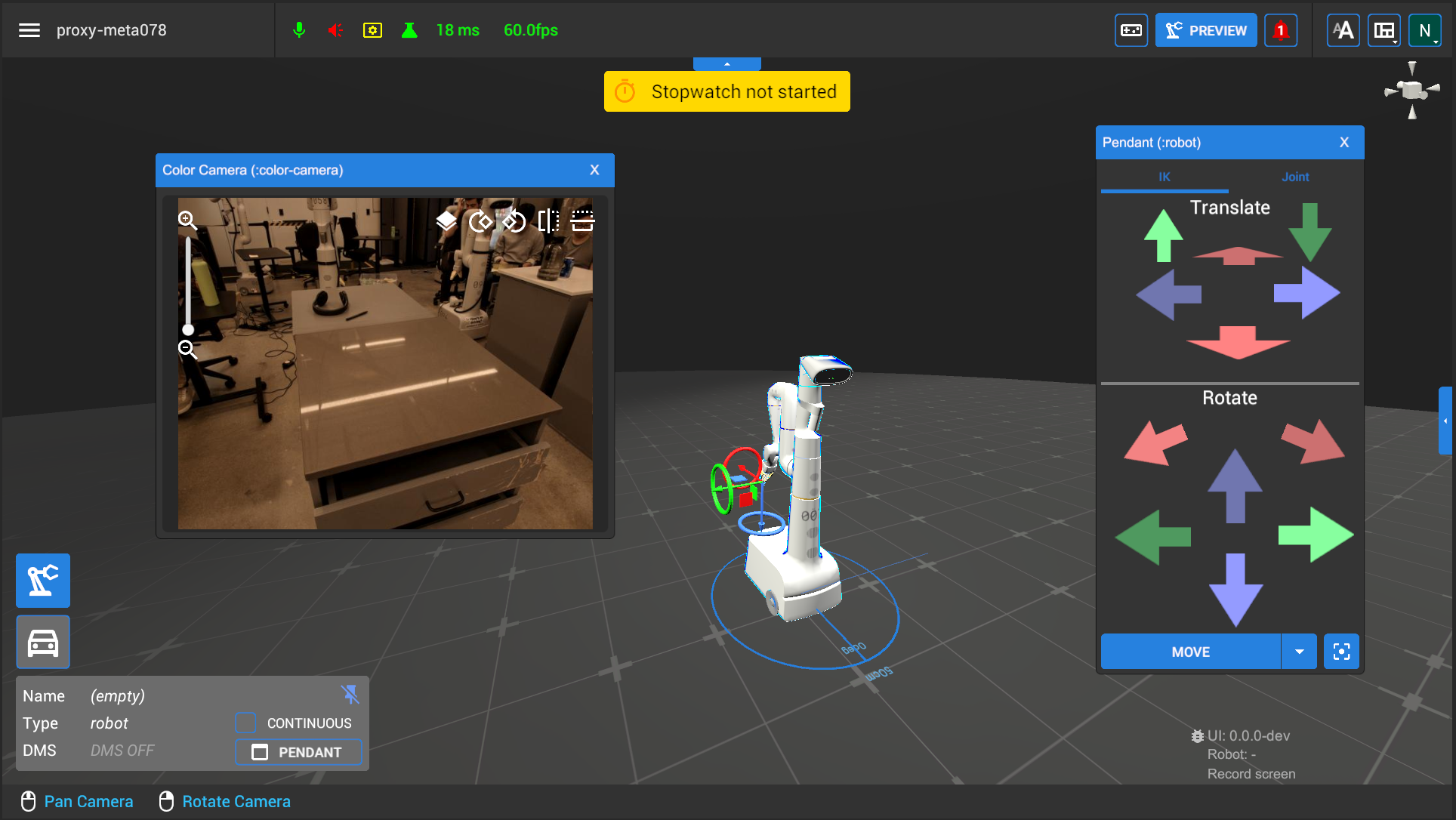Click the dark purple rotate up arrow
The width and height of the screenshot is (1456, 820).
click(x=1235, y=486)
